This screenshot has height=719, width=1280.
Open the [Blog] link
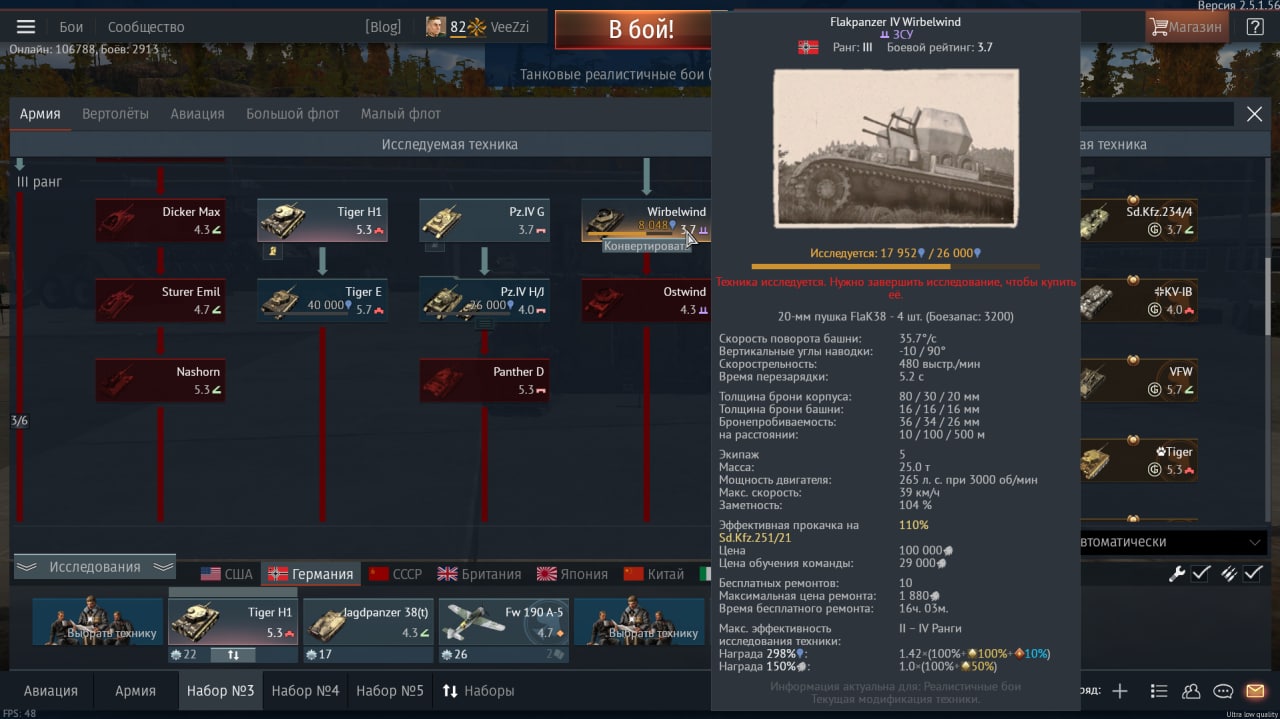pos(383,27)
